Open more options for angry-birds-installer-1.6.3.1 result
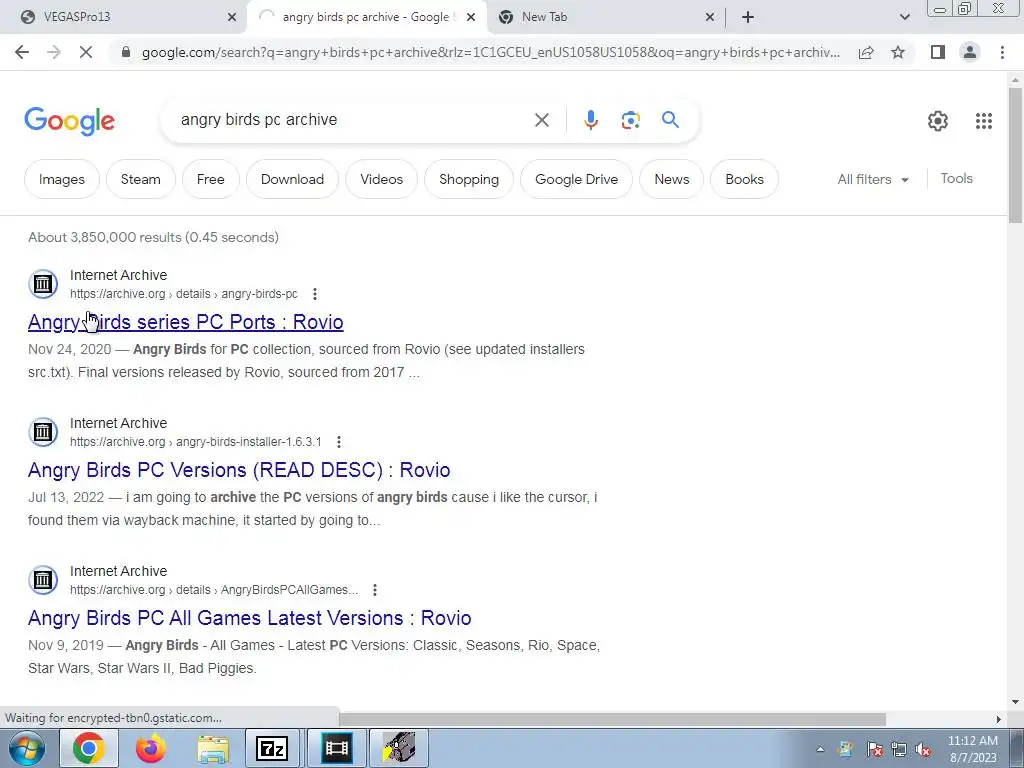Screen dimensions: 1024x768 (x=338, y=442)
